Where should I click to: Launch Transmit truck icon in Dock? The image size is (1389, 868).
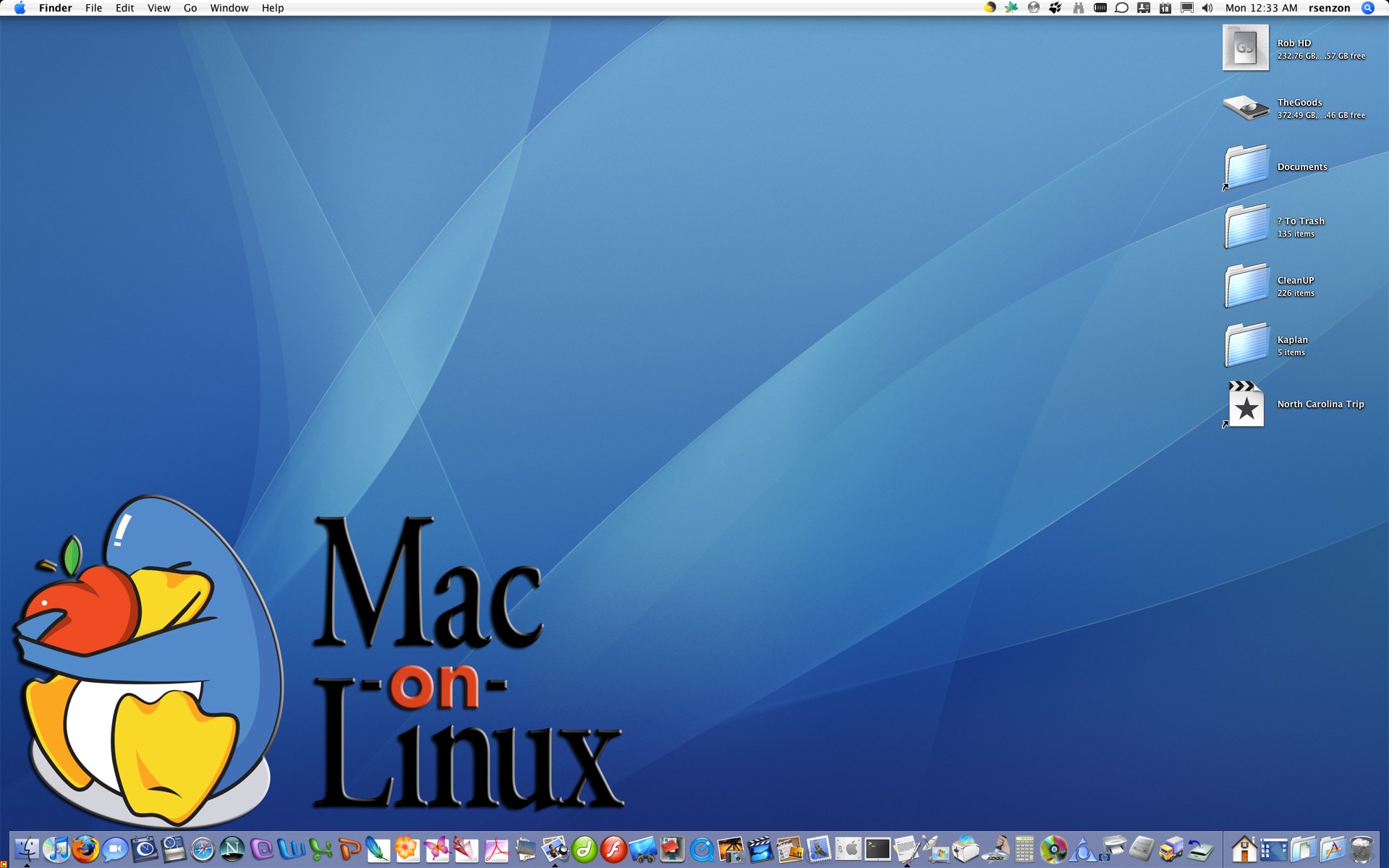click(1171, 849)
